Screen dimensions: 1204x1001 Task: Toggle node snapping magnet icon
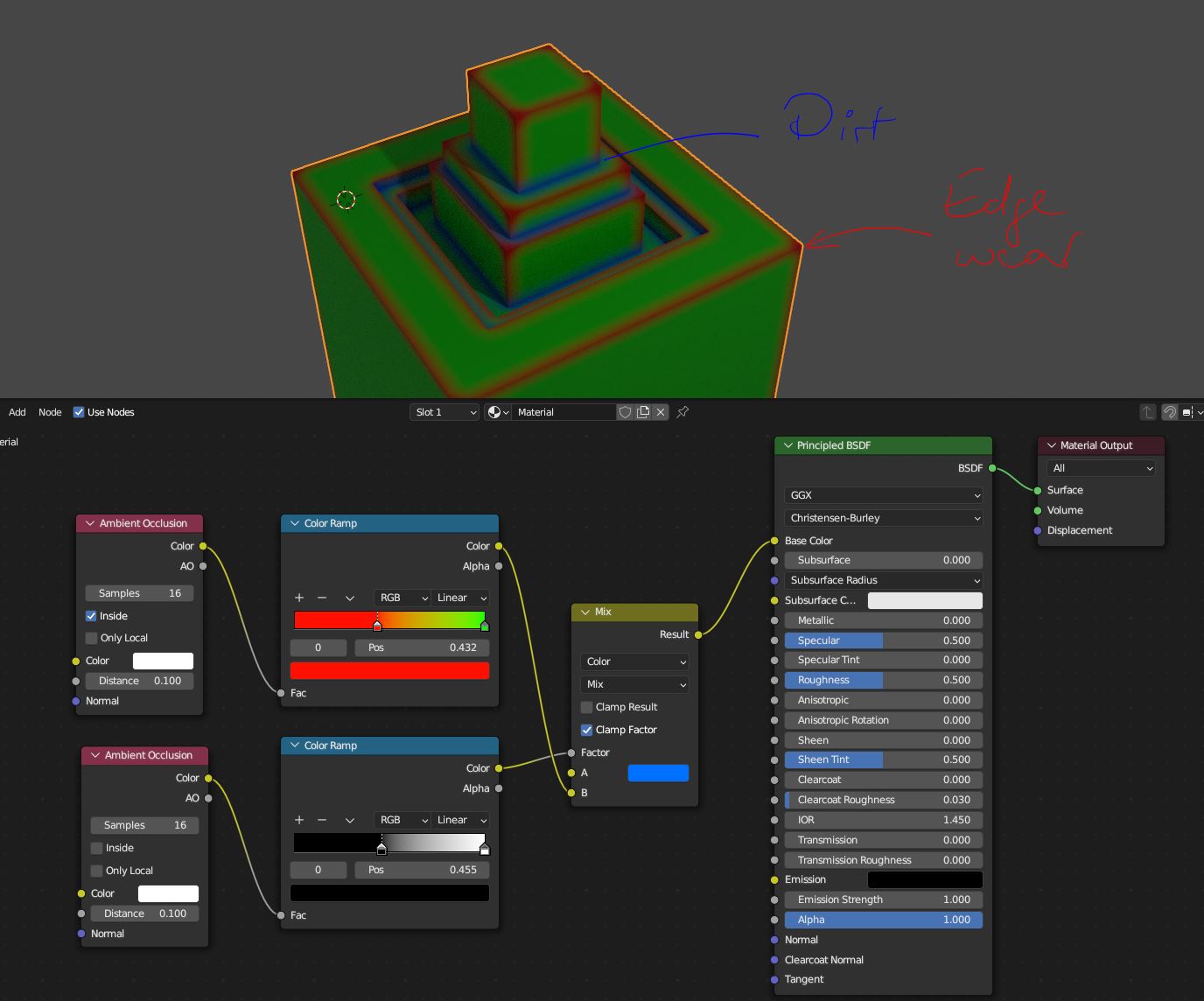click(x=1169, y=412)
